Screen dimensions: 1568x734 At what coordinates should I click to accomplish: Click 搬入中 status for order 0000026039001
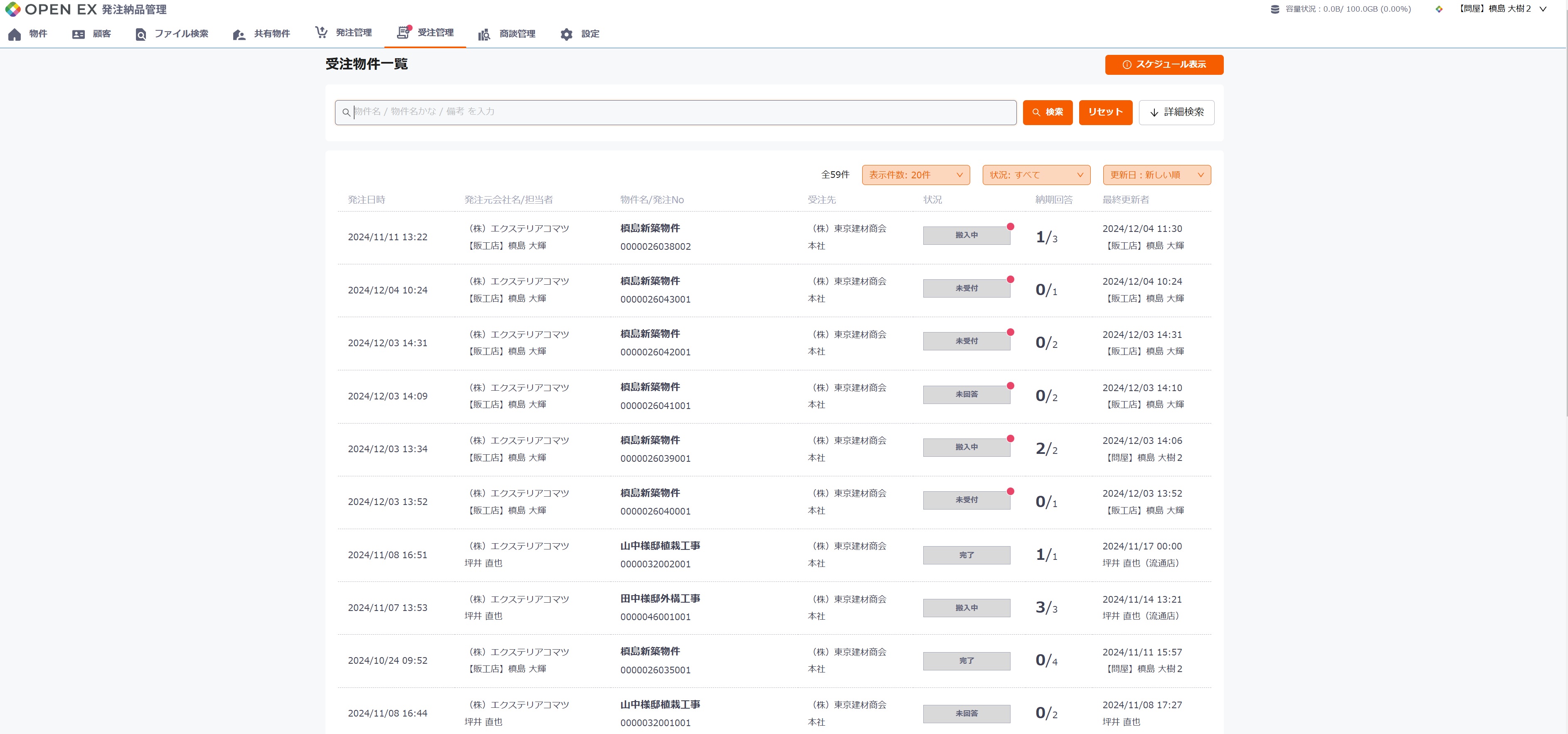point(966,447)
